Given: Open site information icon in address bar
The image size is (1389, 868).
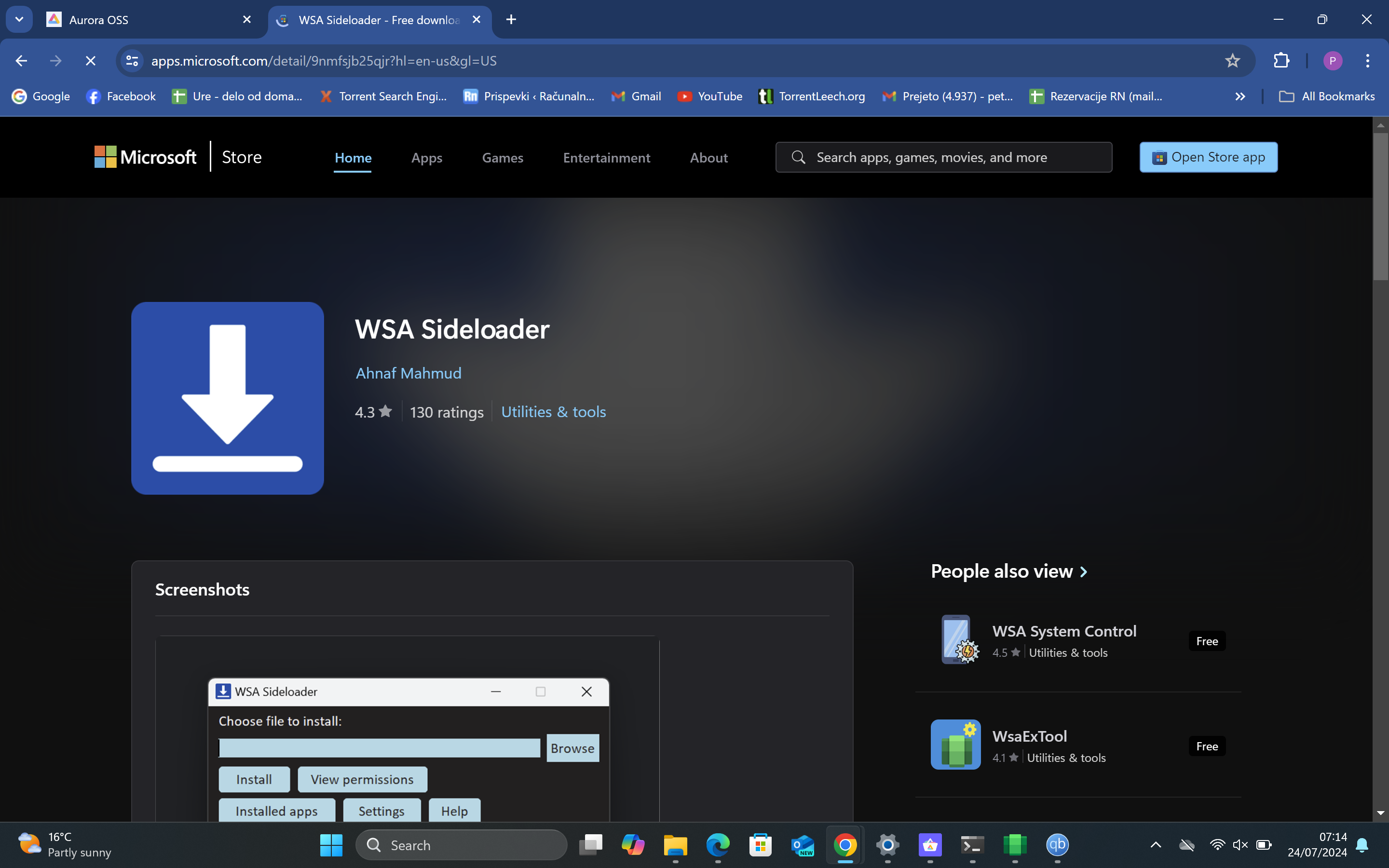Looking at the screenshot, I should click(x=132, y=61).
